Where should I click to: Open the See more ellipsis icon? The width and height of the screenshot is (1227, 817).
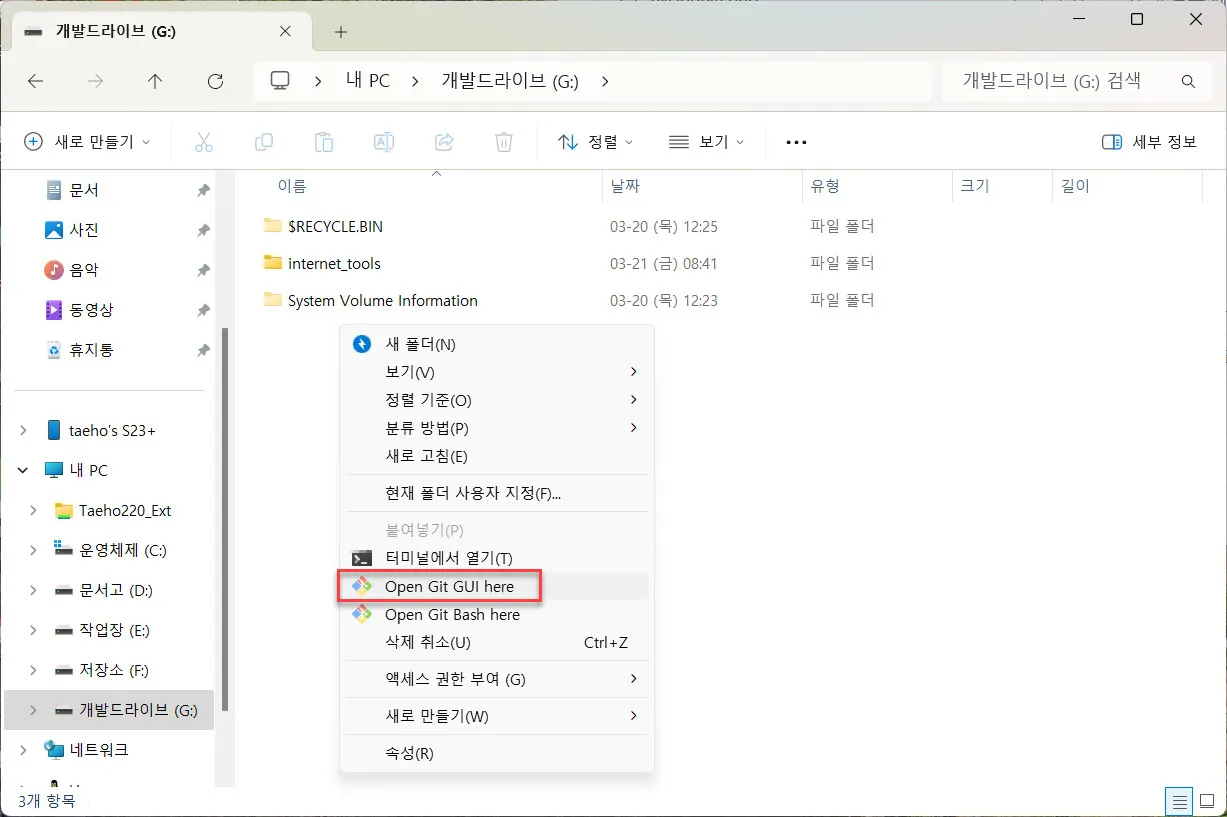pyautogui.click(x=795, y=141)
